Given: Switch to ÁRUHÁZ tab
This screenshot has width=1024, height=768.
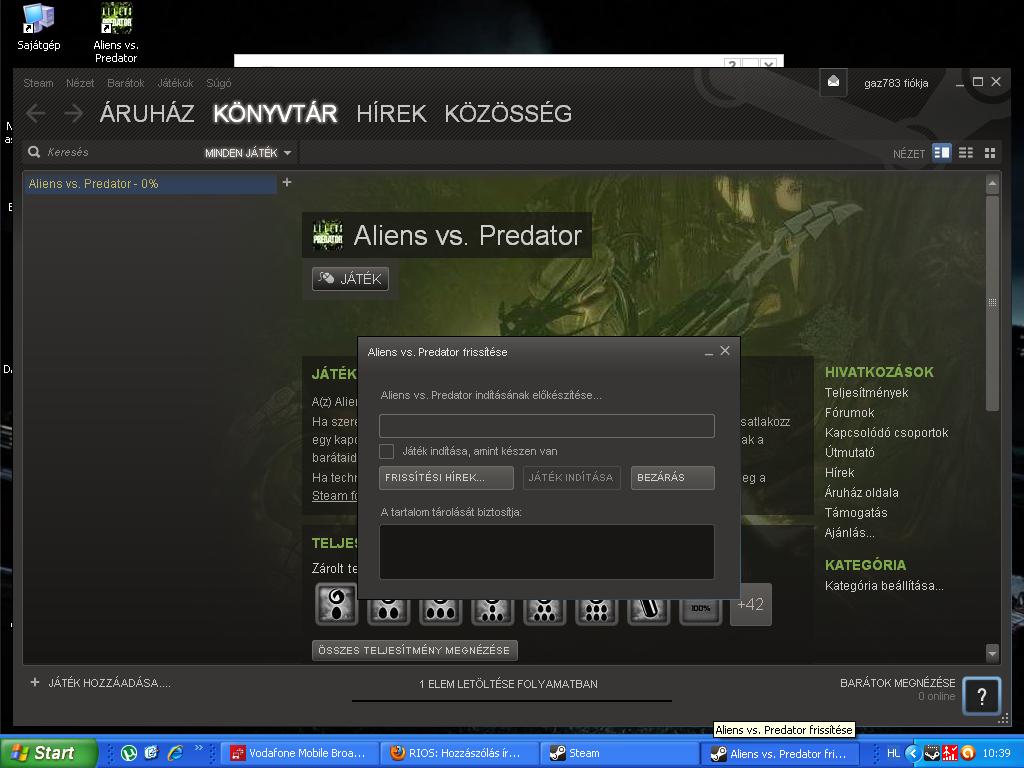Looking at the screenshot, I should (x=147, y=114).
